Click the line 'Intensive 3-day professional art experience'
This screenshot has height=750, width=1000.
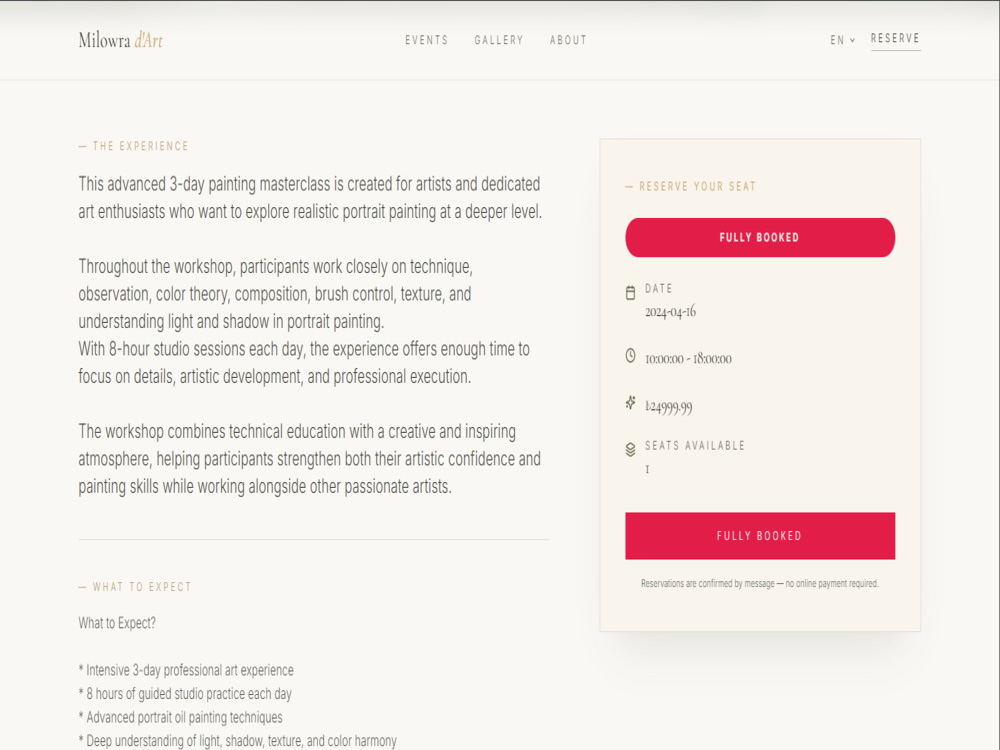[x=186, y=670]
